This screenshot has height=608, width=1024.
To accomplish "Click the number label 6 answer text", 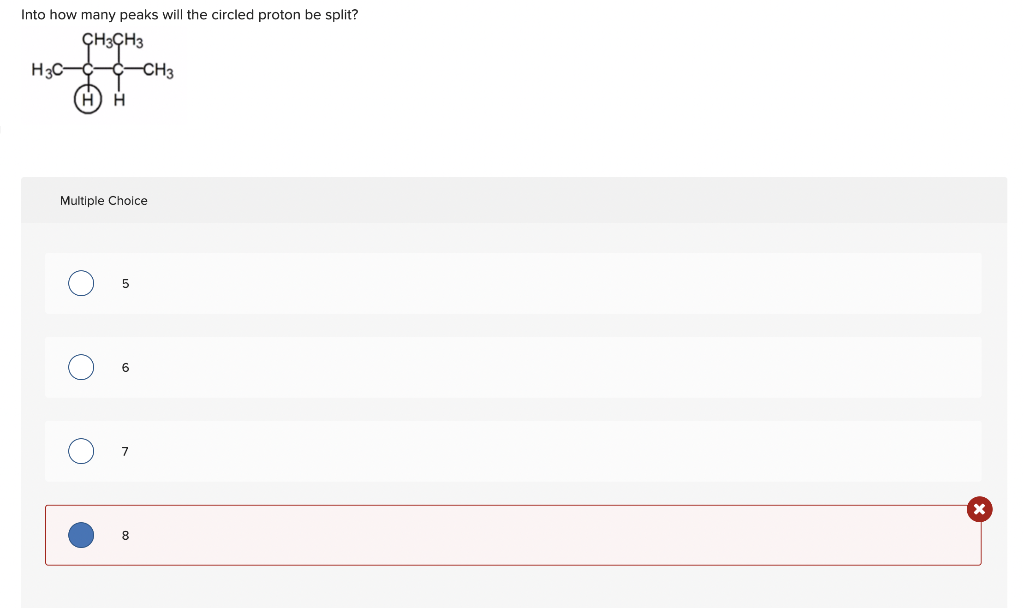I will tap(125, 368).
